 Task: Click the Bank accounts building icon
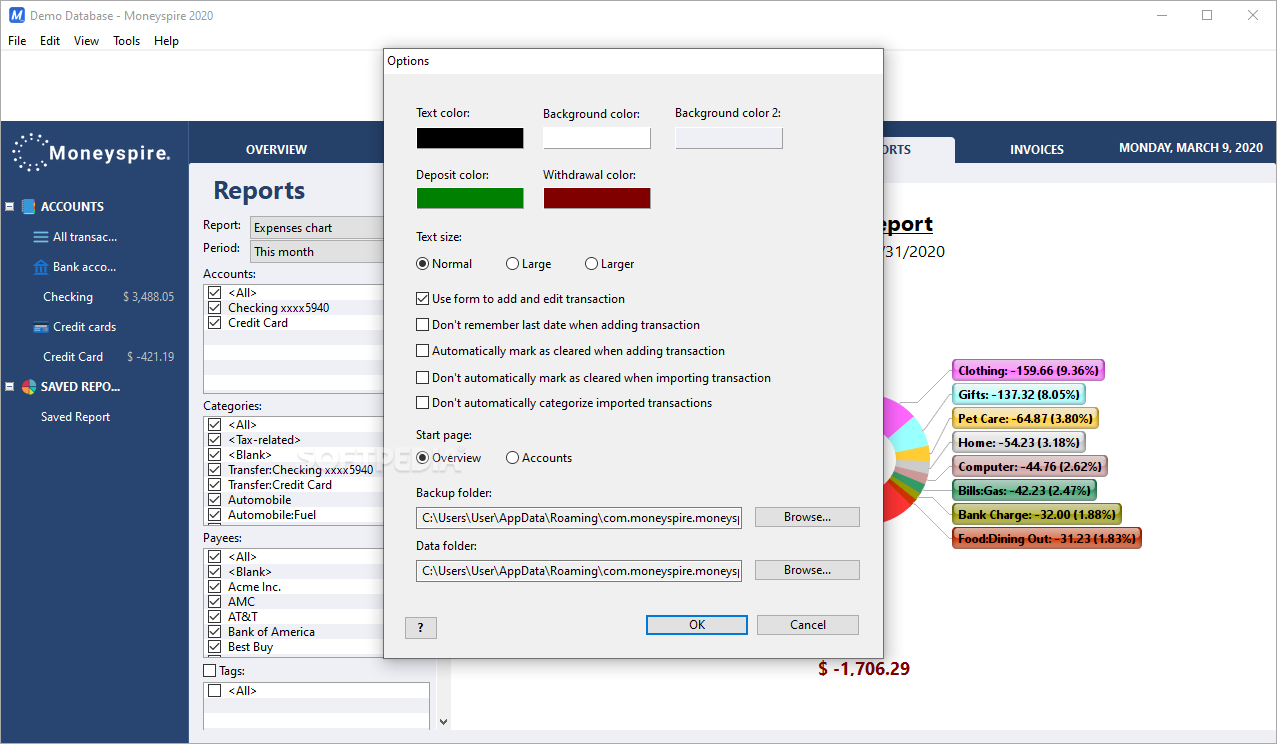(40, 267)
